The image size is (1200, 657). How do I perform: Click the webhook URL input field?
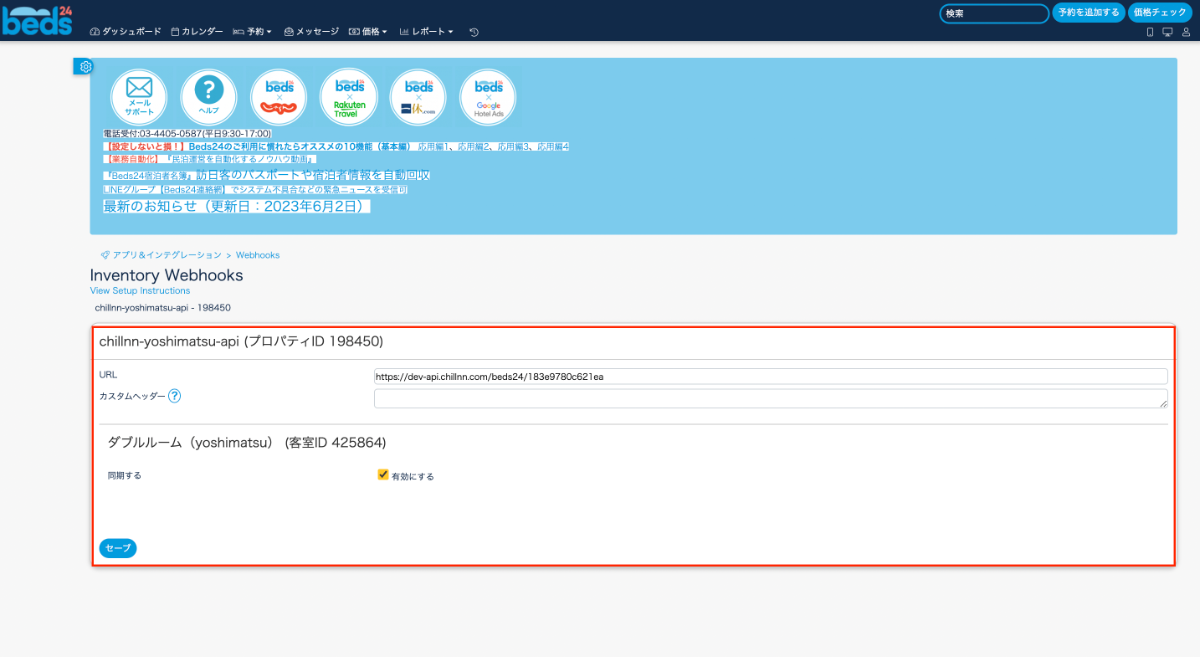coord(769,376)
